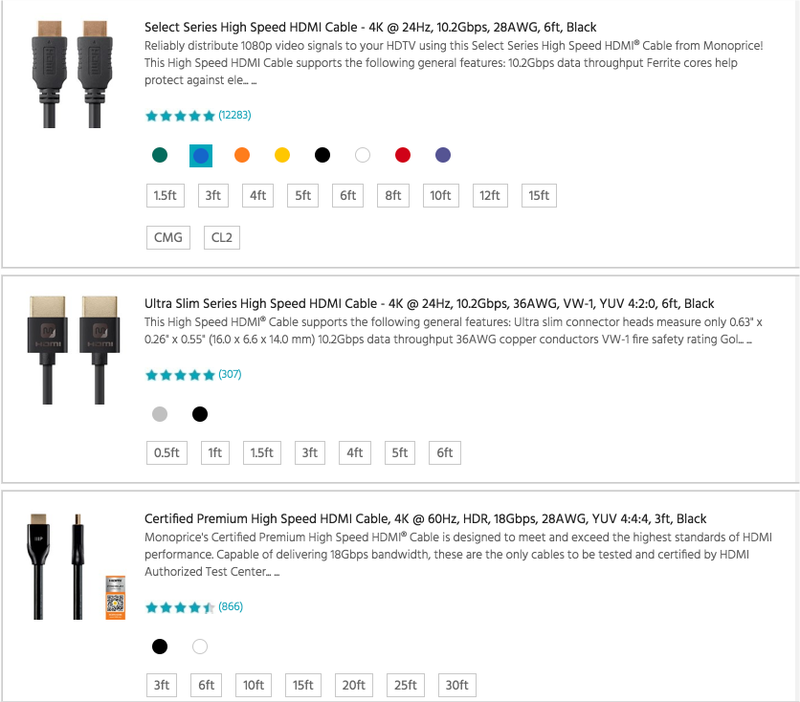Choose the orange color option
Viewport: 800px width, 702px height.
[x=242, y=155]
